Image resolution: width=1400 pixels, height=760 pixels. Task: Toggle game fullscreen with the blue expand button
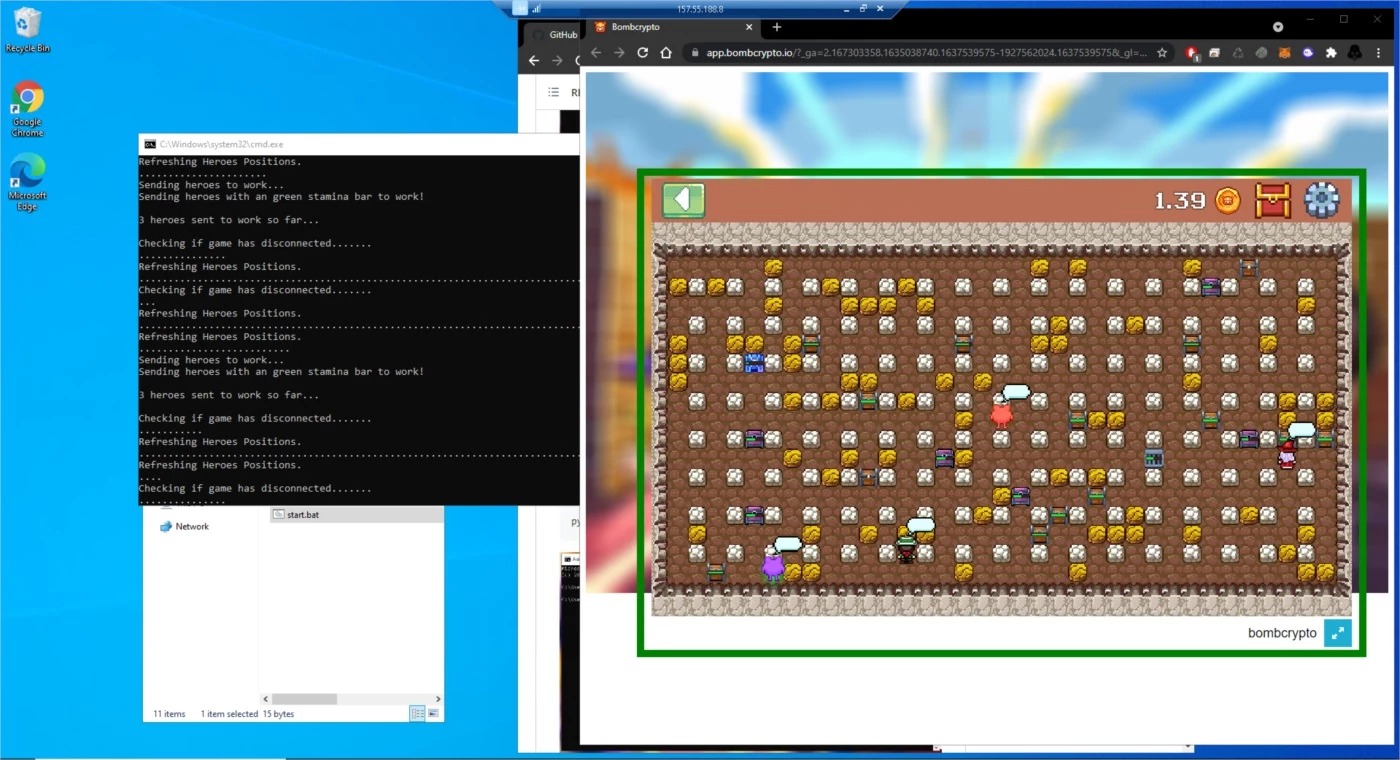point(1337,633)
